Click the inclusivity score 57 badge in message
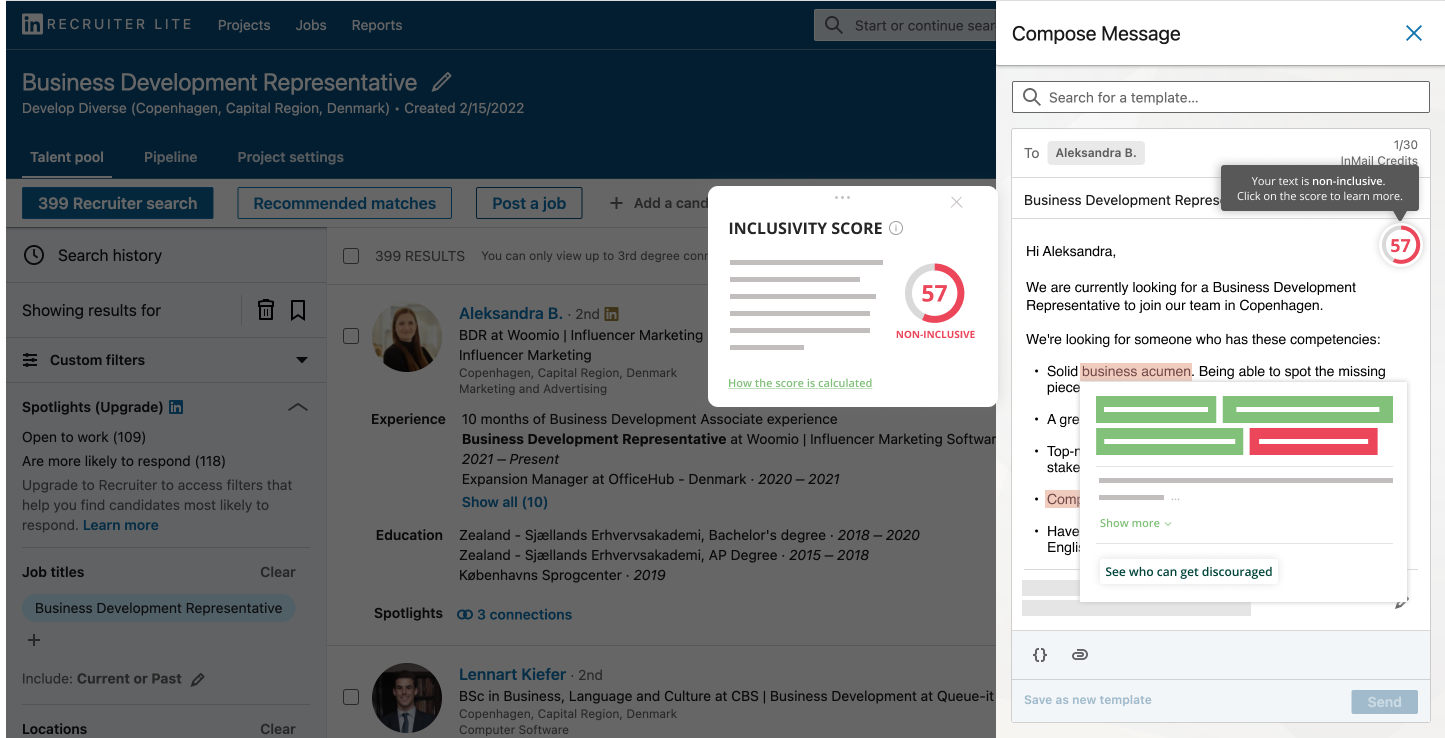 click(1400, 245)
